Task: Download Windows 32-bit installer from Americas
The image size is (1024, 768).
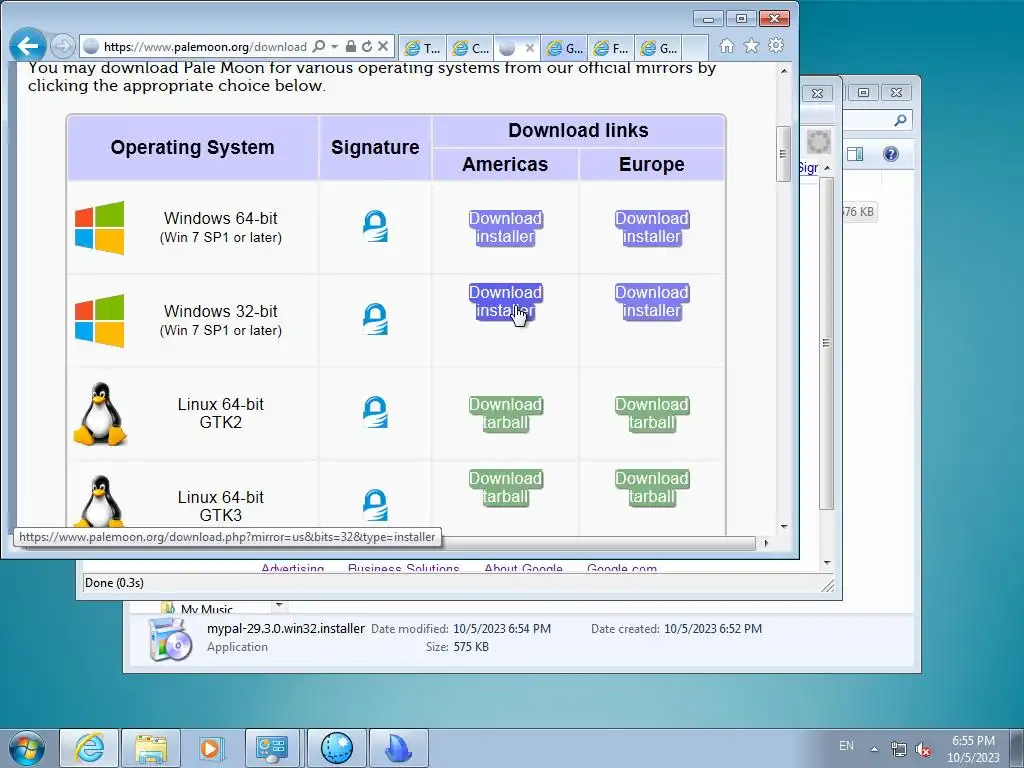Action: pyautogui.click(x=505, y=301)
